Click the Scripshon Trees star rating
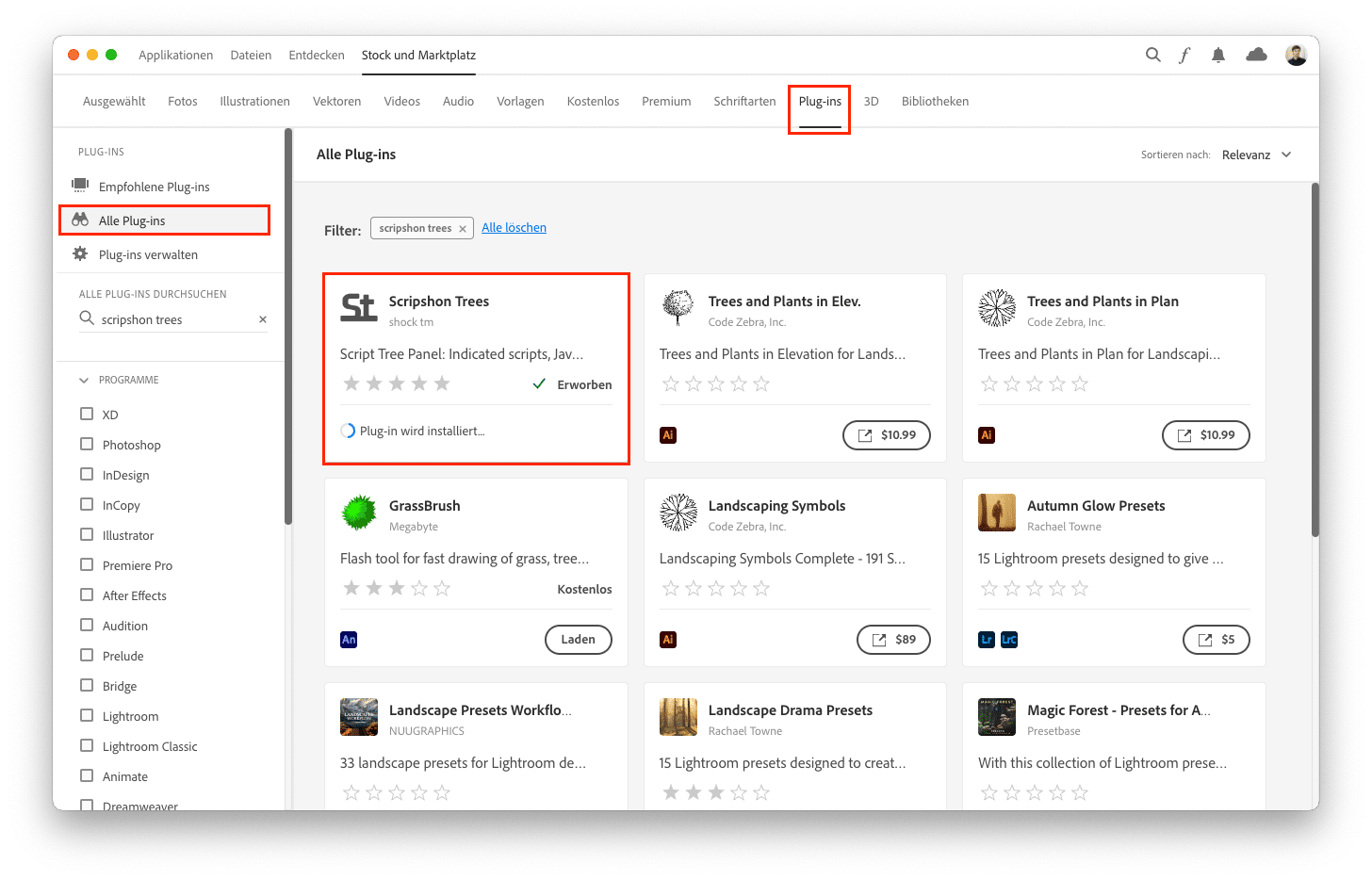The image size is (1372, 880). point(396,383)
